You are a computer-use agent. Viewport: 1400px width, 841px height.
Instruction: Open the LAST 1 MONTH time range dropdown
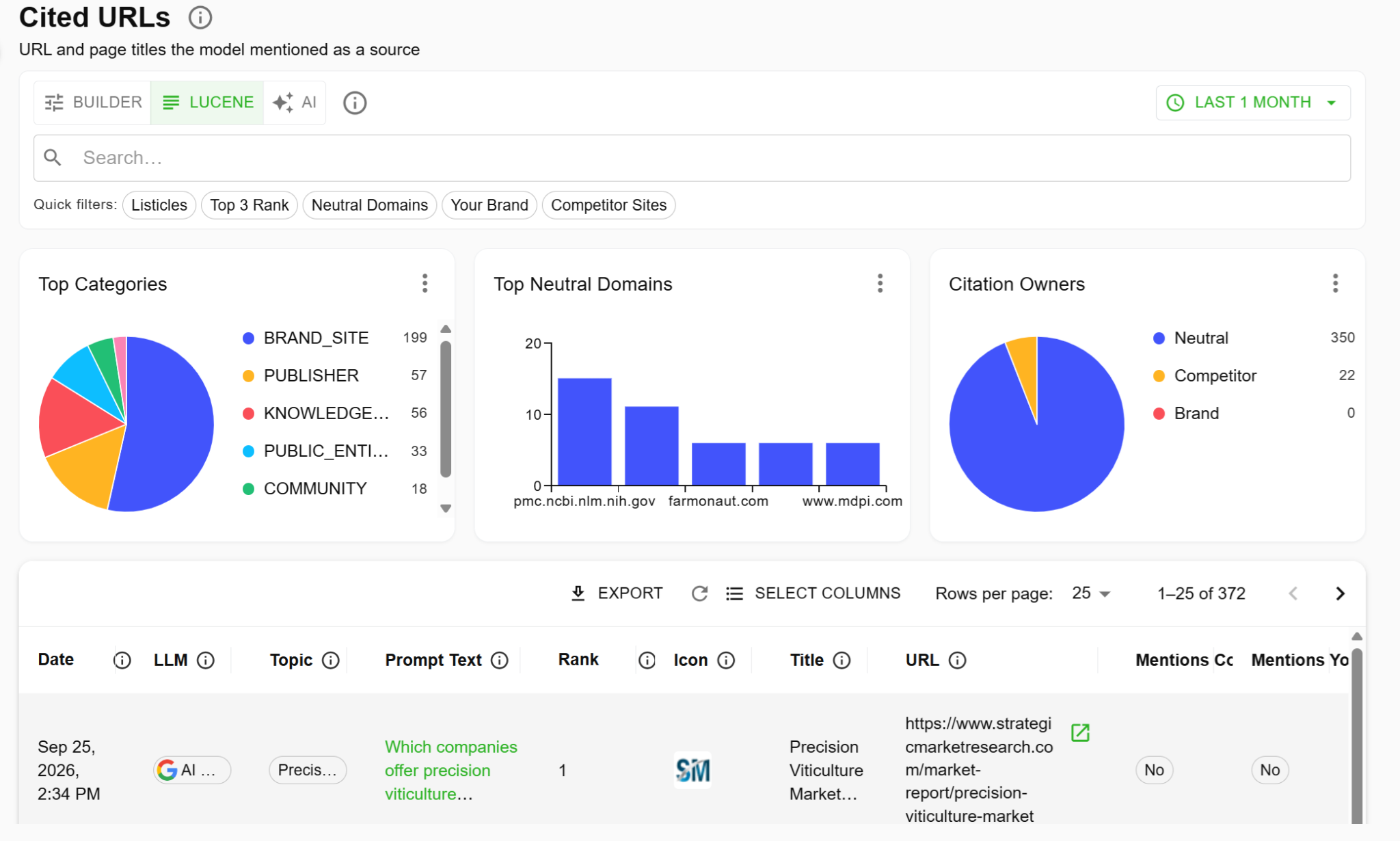[1253, 103]
